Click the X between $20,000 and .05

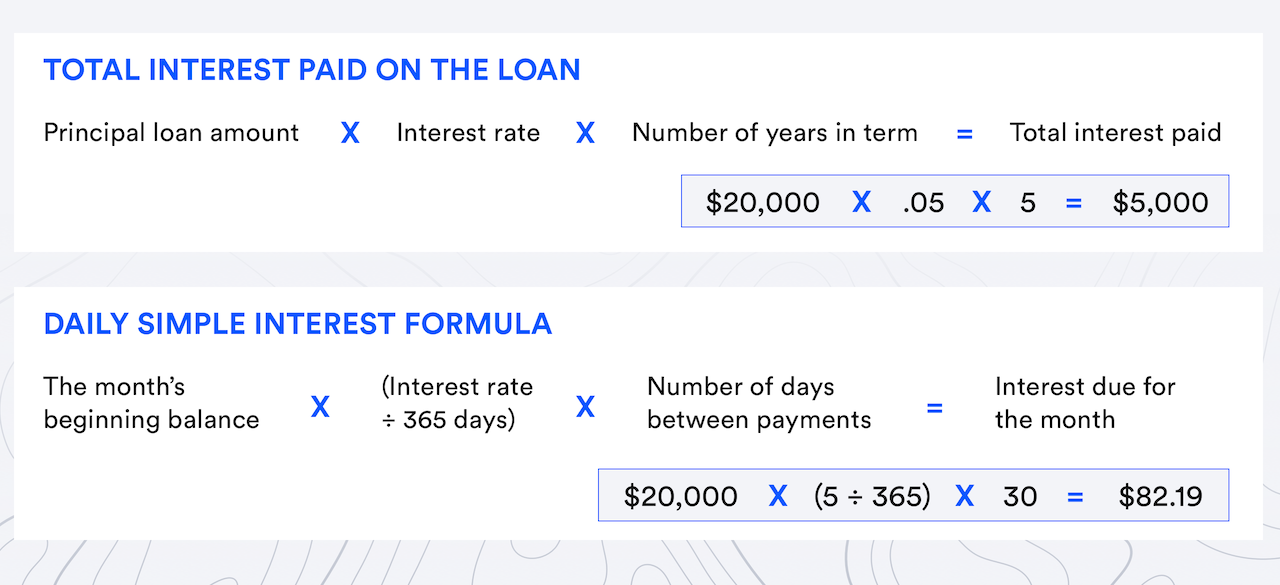coord(861,202)
